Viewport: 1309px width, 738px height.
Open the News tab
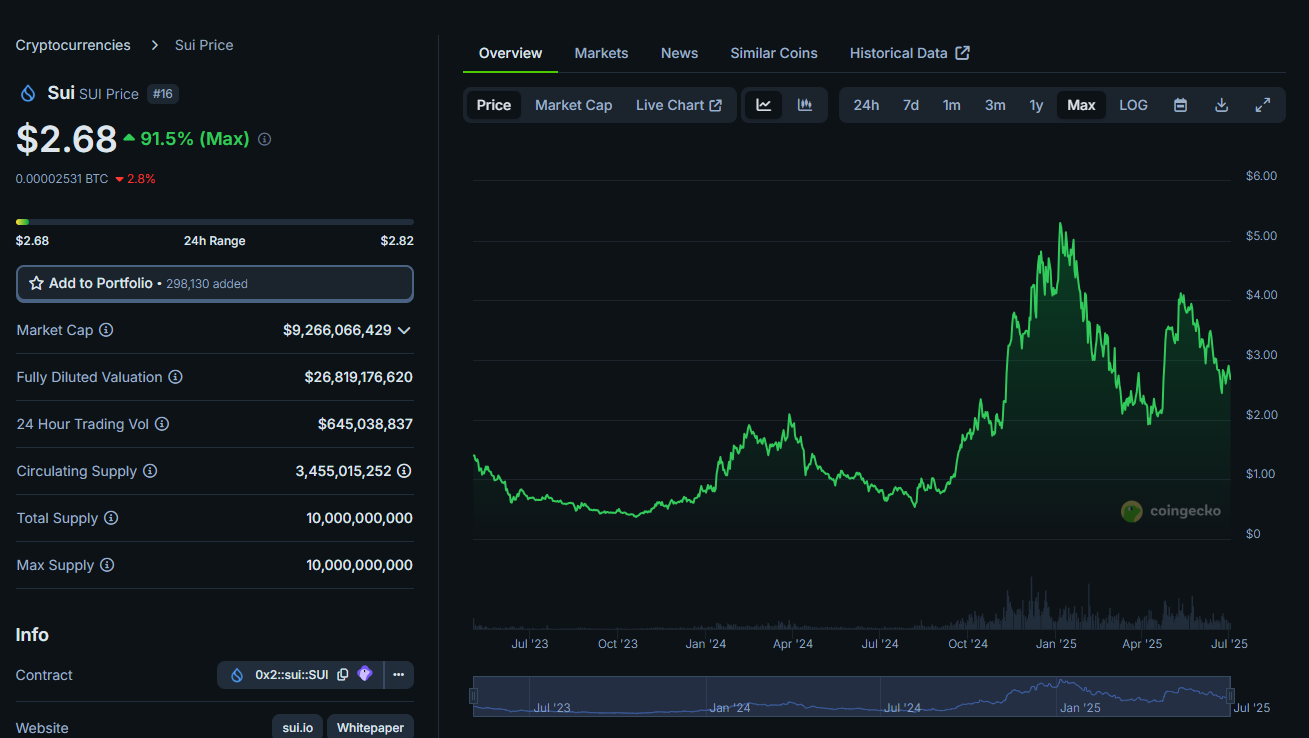(679, 53)
